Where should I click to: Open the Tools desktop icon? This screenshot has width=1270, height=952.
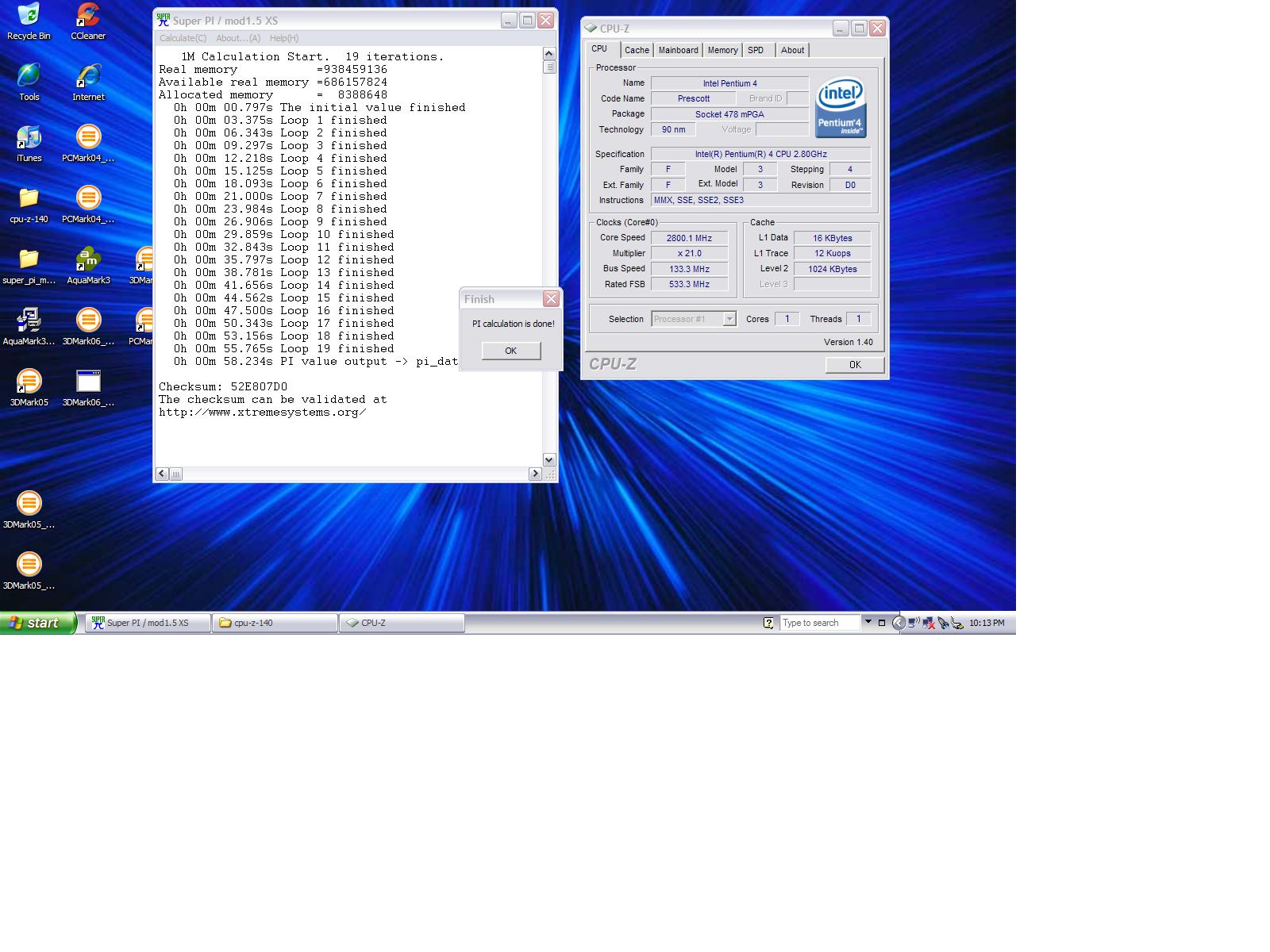tap(29, 82)
